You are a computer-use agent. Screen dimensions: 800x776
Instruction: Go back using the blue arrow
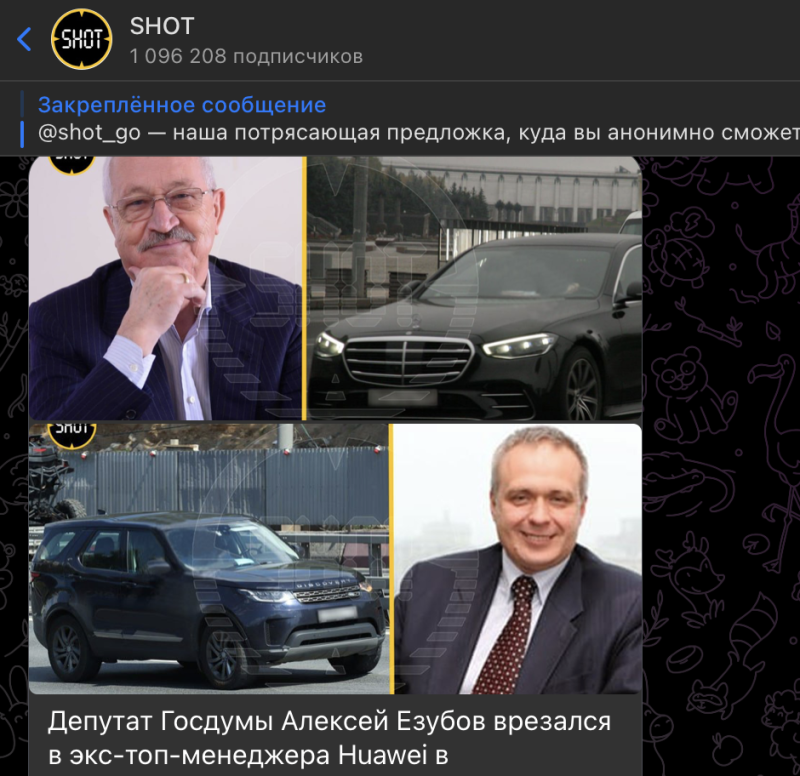[24, 39]
